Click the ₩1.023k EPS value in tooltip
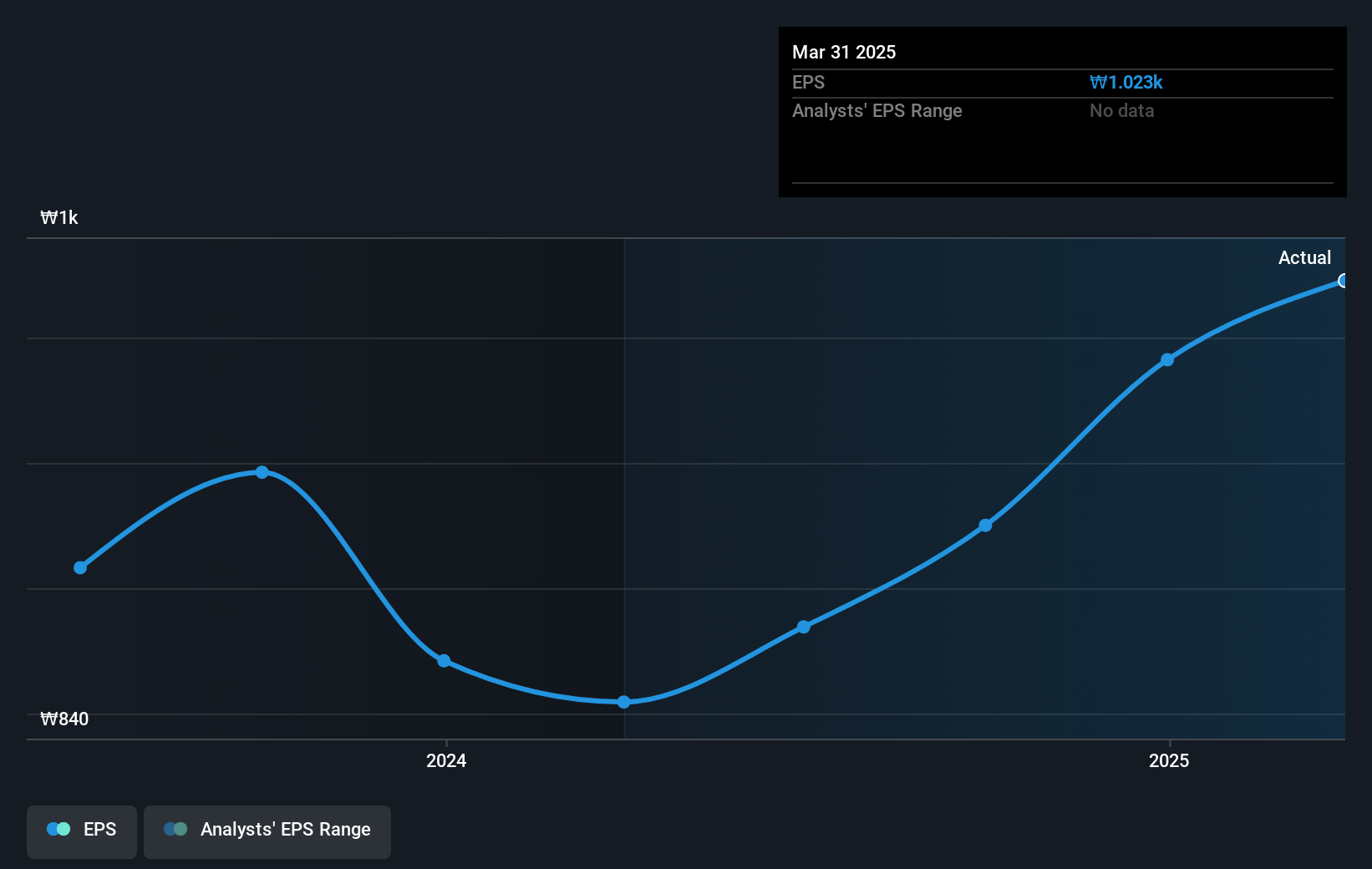The image size is (1372, 869). coord(1126,82)
